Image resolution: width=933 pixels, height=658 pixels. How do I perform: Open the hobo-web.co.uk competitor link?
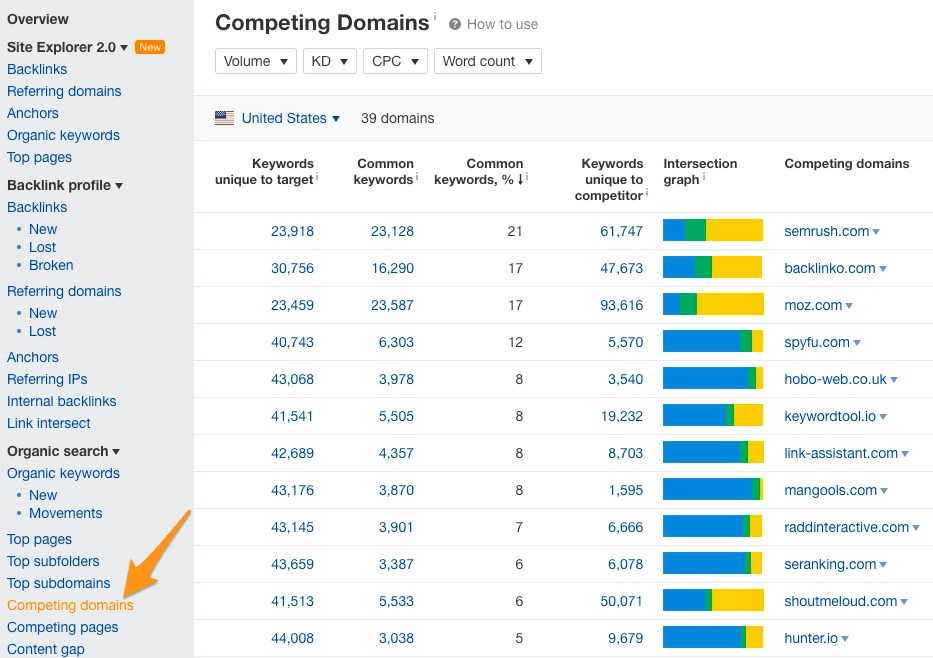click(x=835, y=380)
